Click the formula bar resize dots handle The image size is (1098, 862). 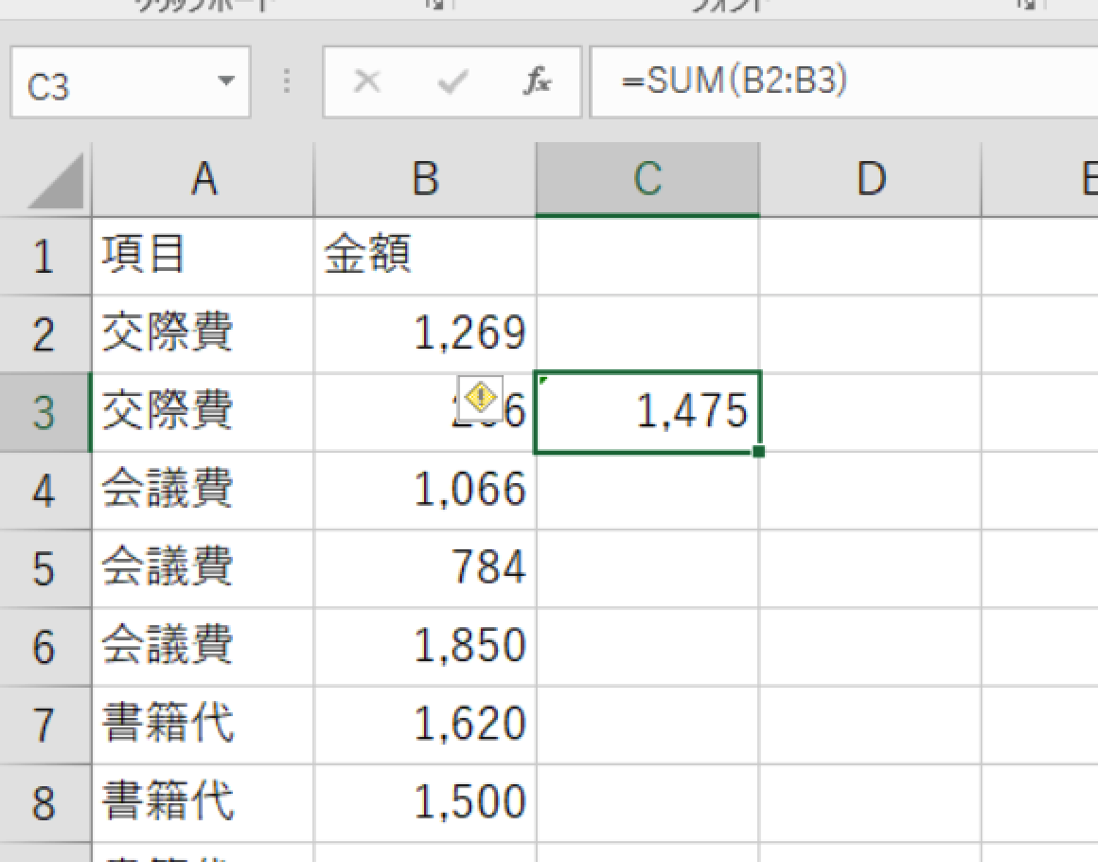[286, 81]
